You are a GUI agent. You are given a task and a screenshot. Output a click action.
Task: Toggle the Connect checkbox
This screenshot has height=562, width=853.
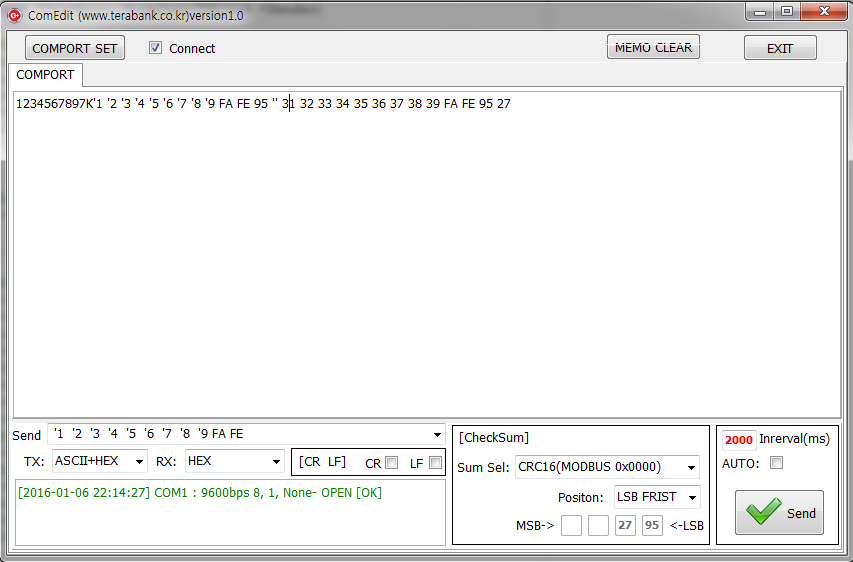(x=155, y=48)
